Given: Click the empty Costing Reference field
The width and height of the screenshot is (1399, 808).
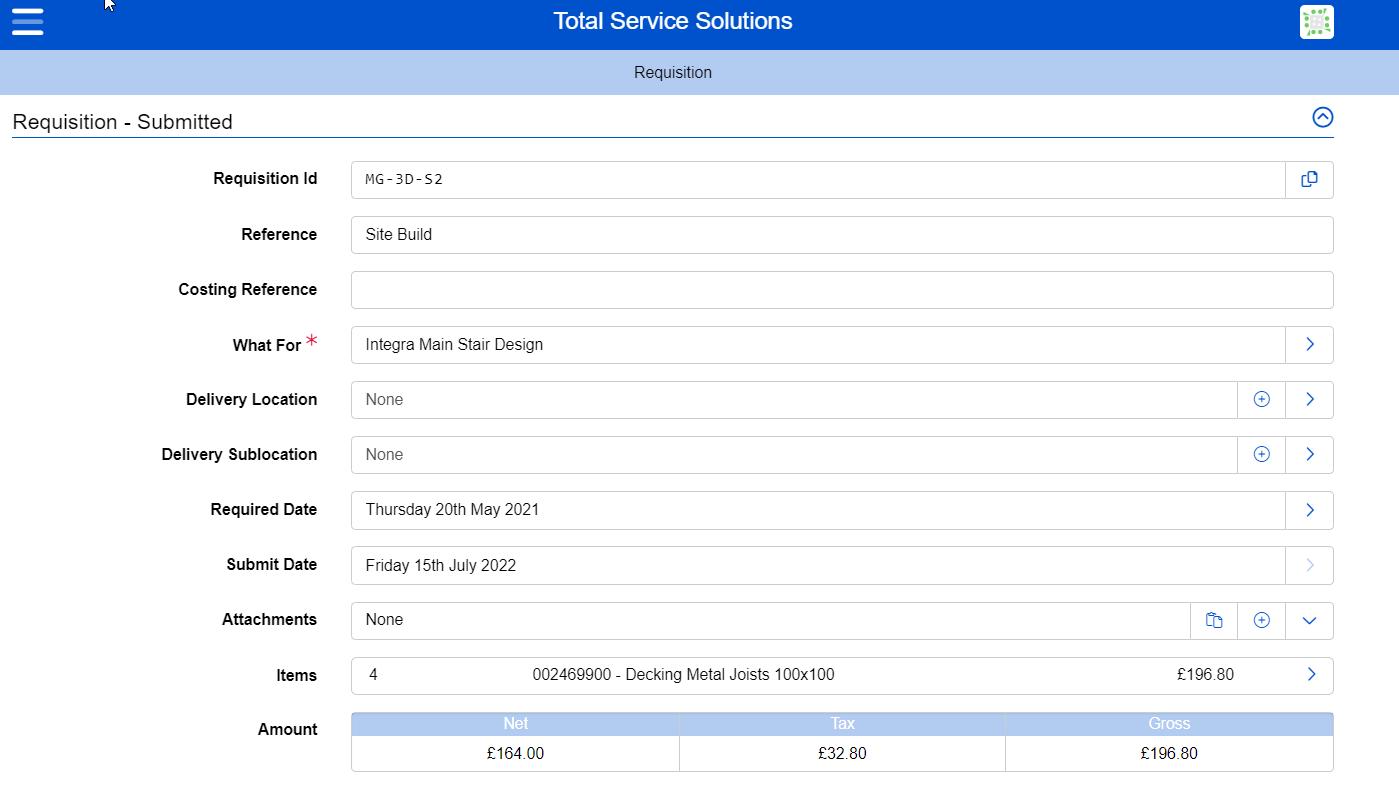Looking at the screenshot, I should pyautogui.click(x=842, y=290).
